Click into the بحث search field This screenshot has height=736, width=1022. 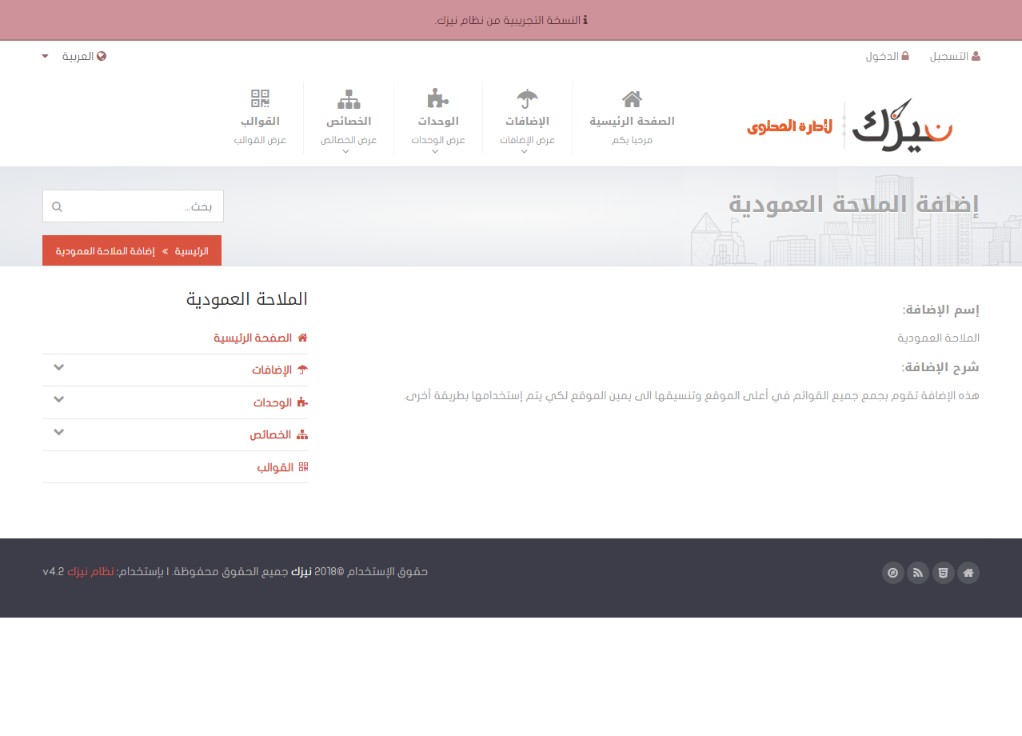(140, 207)
